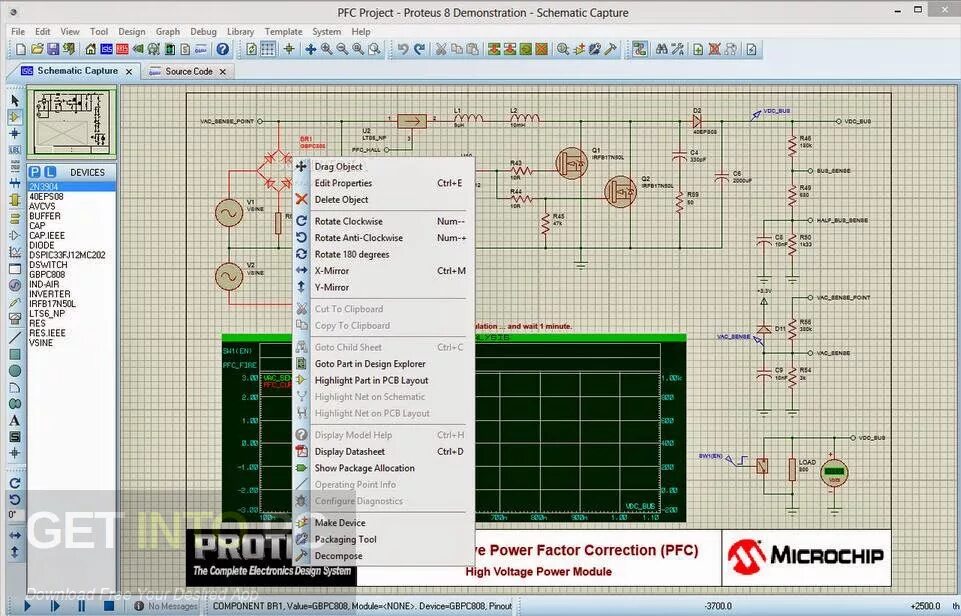Click the Step simulation button
The width and height of the screenshot is (961, 616).
54,606
